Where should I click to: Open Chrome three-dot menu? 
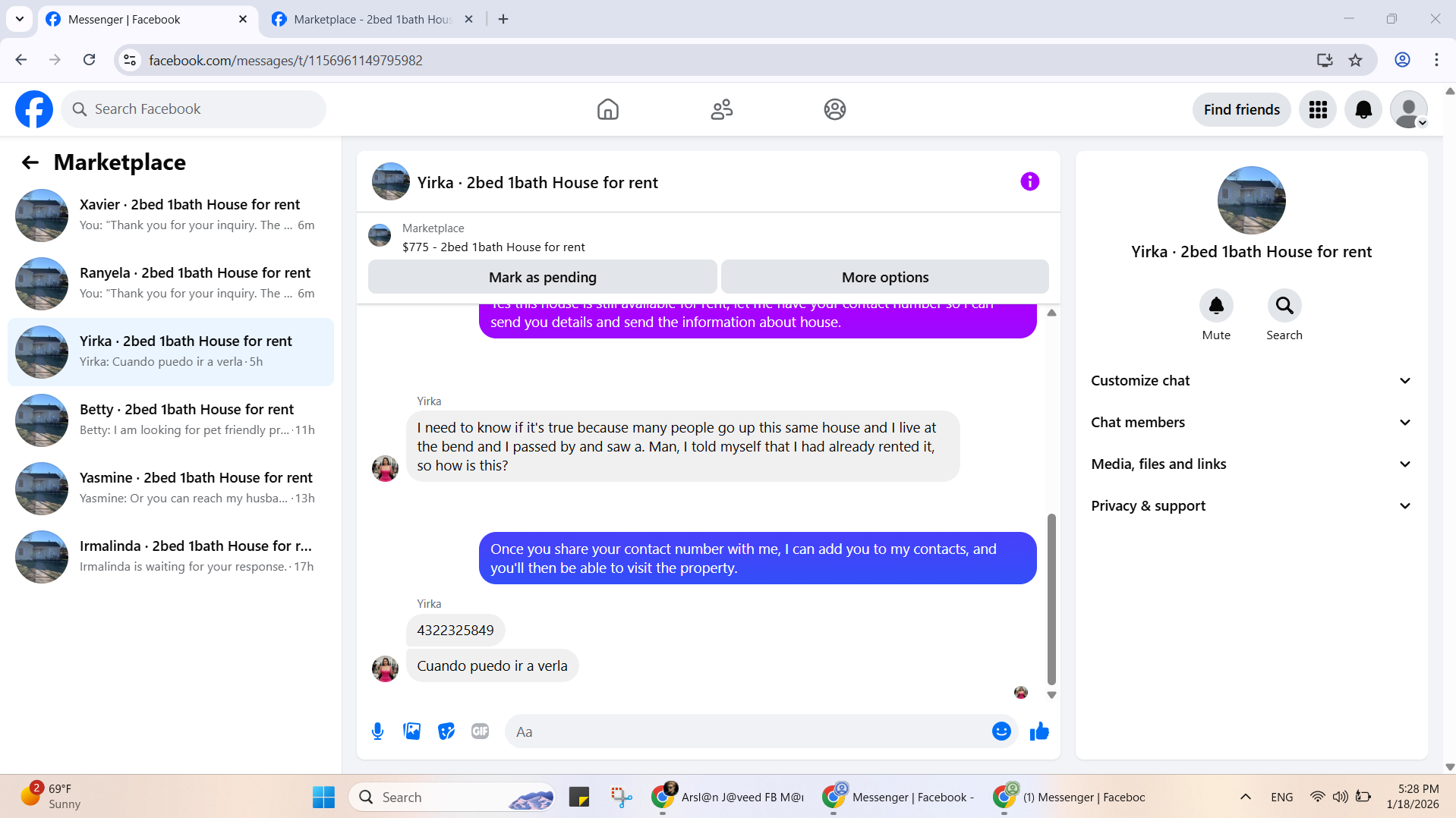coord(1436,60)
